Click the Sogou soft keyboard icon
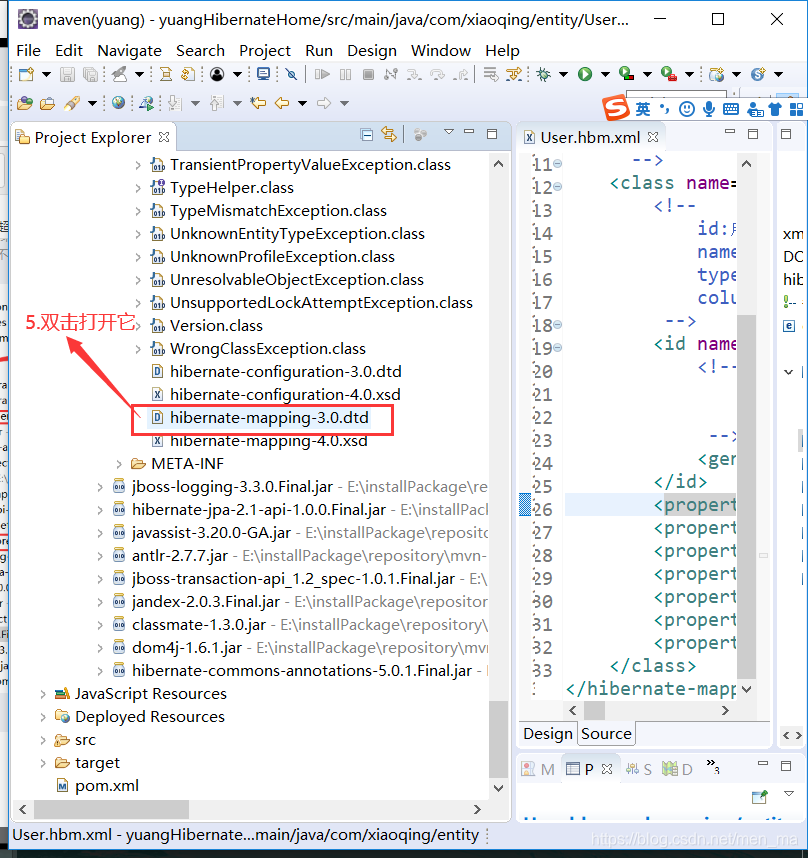 (730, 109)
